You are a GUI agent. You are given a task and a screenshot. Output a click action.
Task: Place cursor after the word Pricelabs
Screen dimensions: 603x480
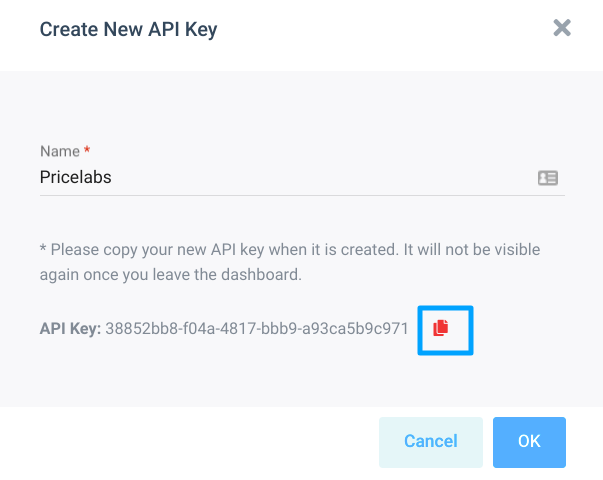pyautogui.click(x=112, y=178)
